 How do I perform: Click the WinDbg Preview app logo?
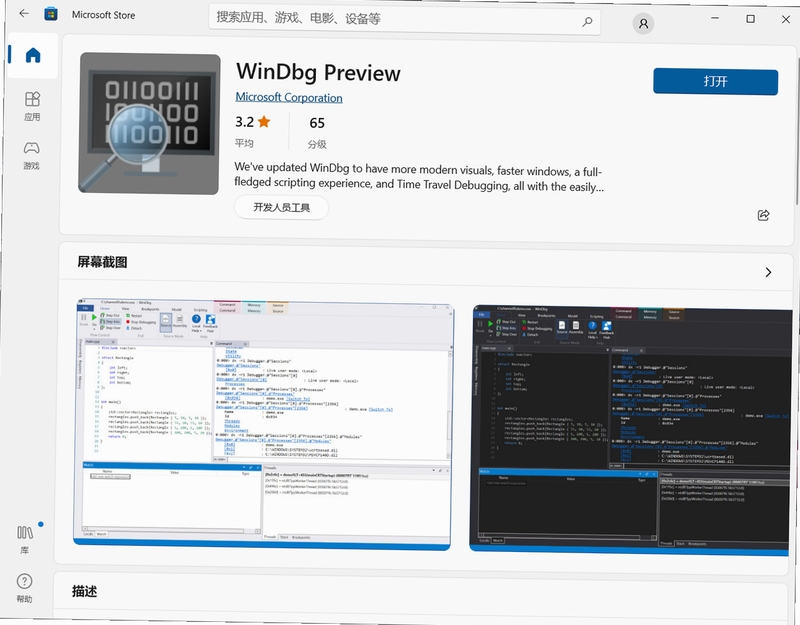click(149, 123)
